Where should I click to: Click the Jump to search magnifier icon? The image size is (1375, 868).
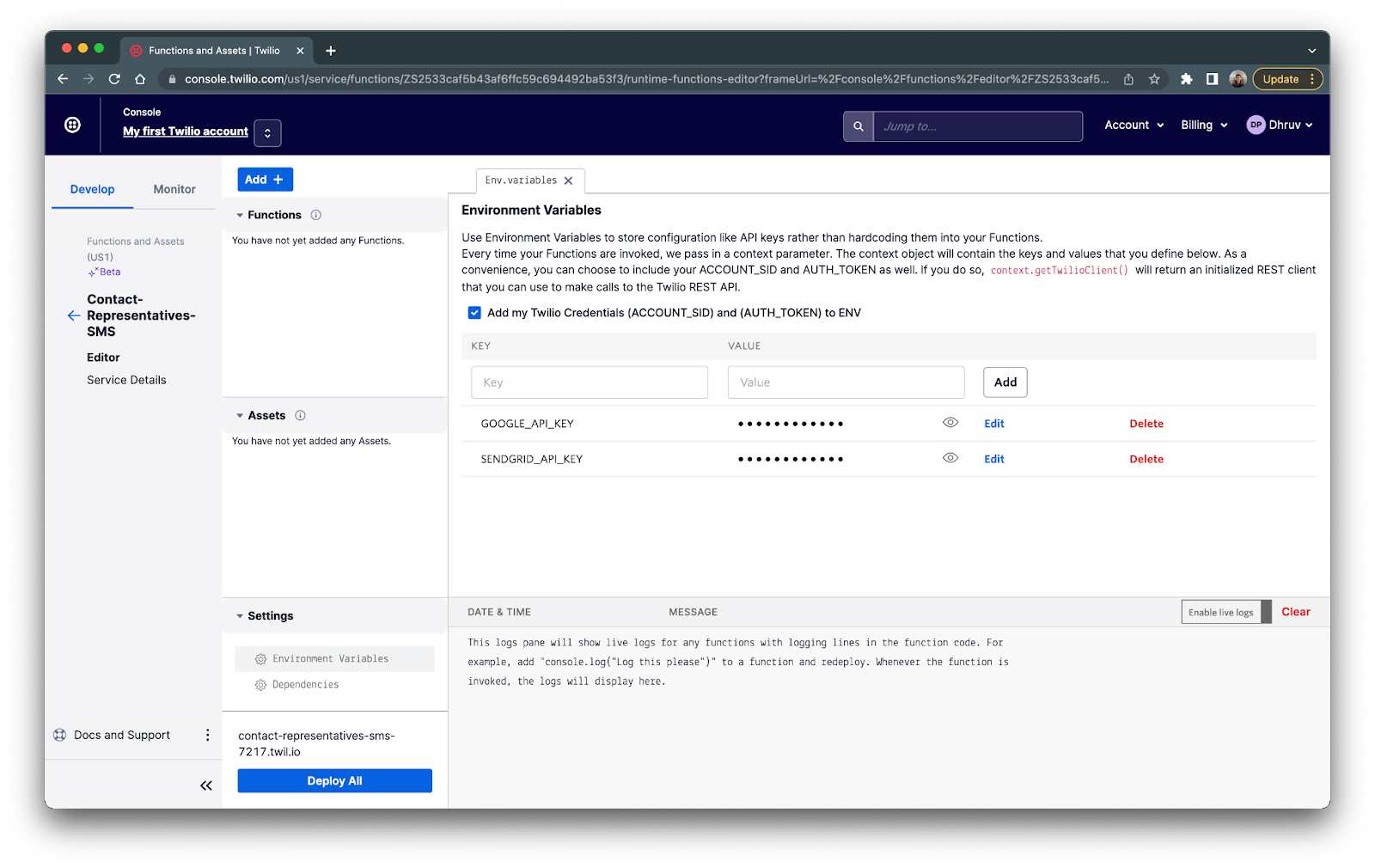pos(858,126)
